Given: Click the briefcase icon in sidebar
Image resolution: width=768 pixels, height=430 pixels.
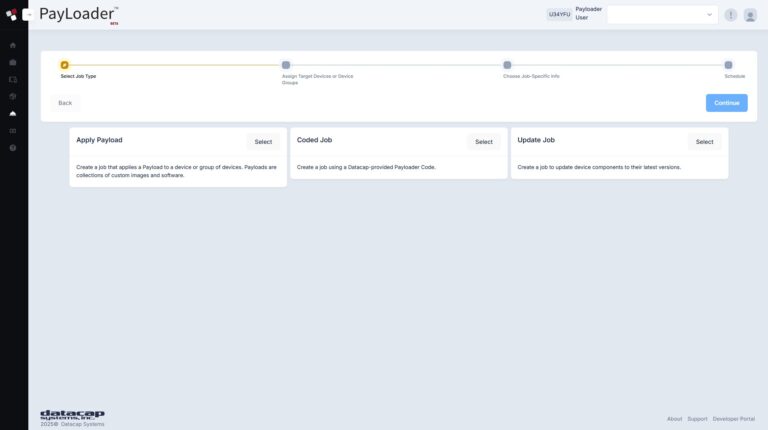Looking at the screenshot, I should pos(13,63).
